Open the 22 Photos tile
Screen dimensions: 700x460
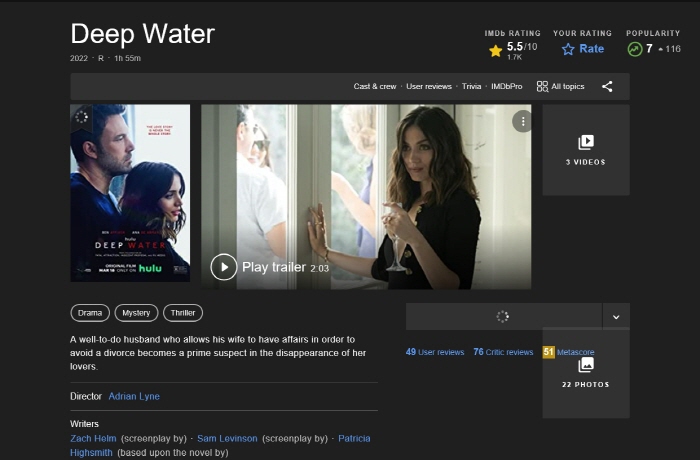point(586,373)
